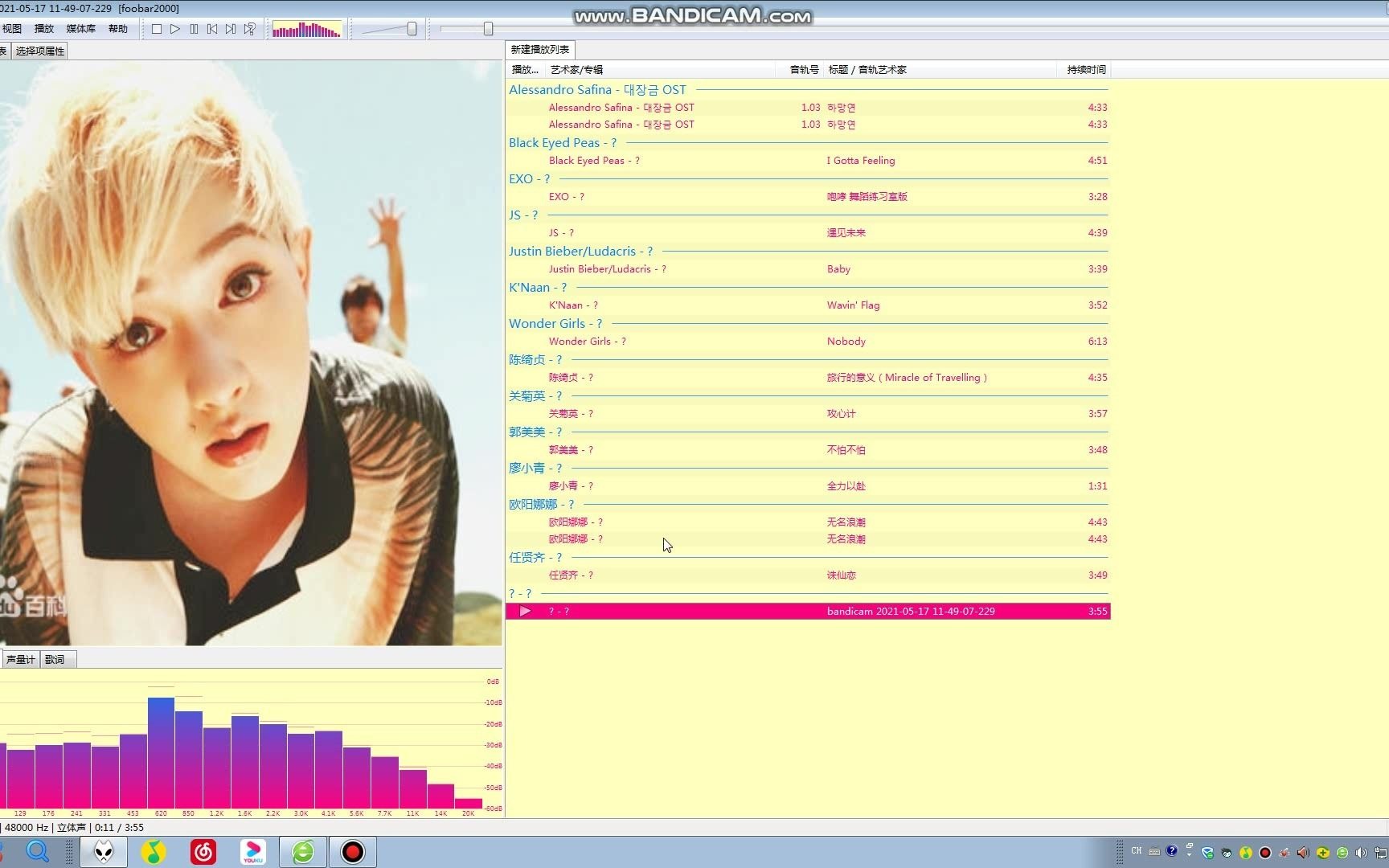Open the green e browser taskbar icon
The image size is (1389, 868).
point(303,851)
